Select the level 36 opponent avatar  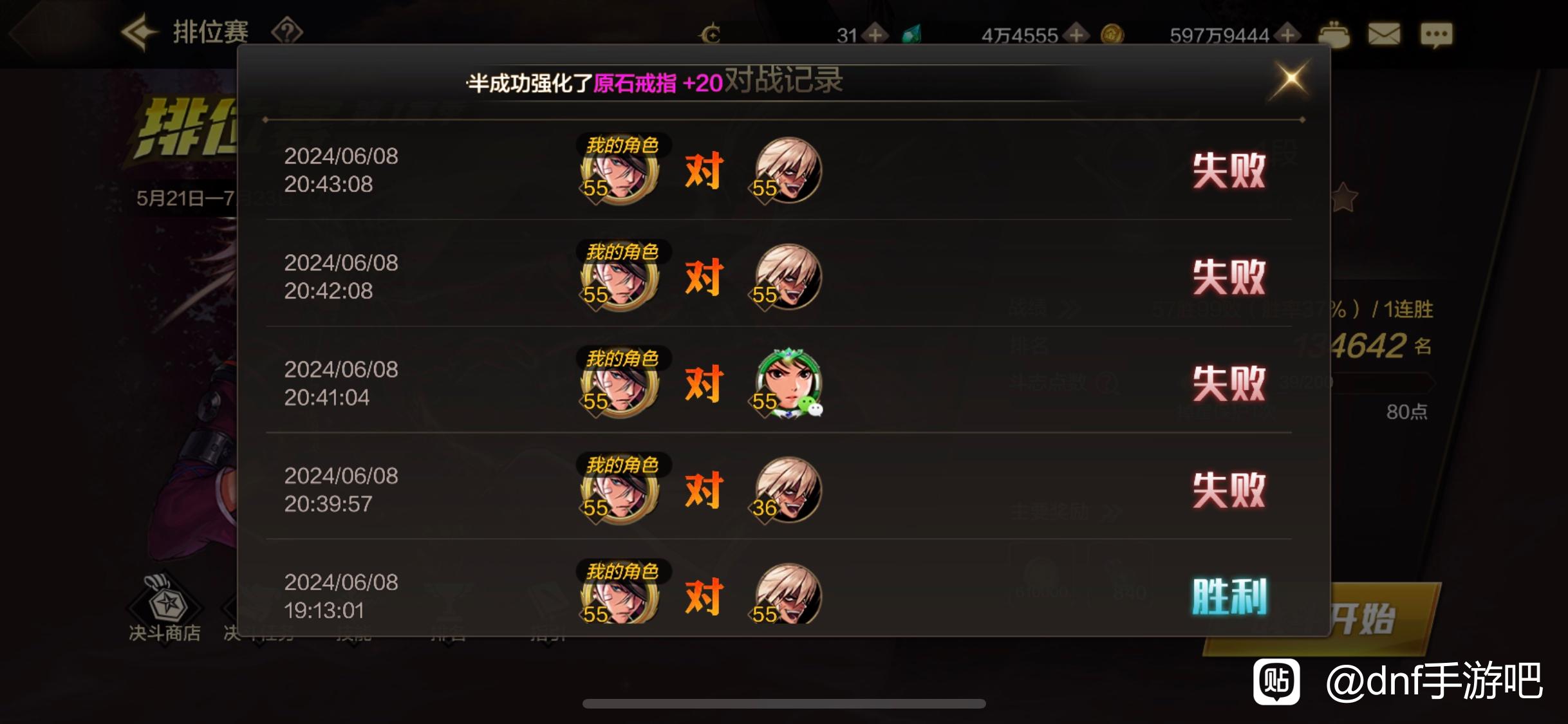[x=788, y=490]
